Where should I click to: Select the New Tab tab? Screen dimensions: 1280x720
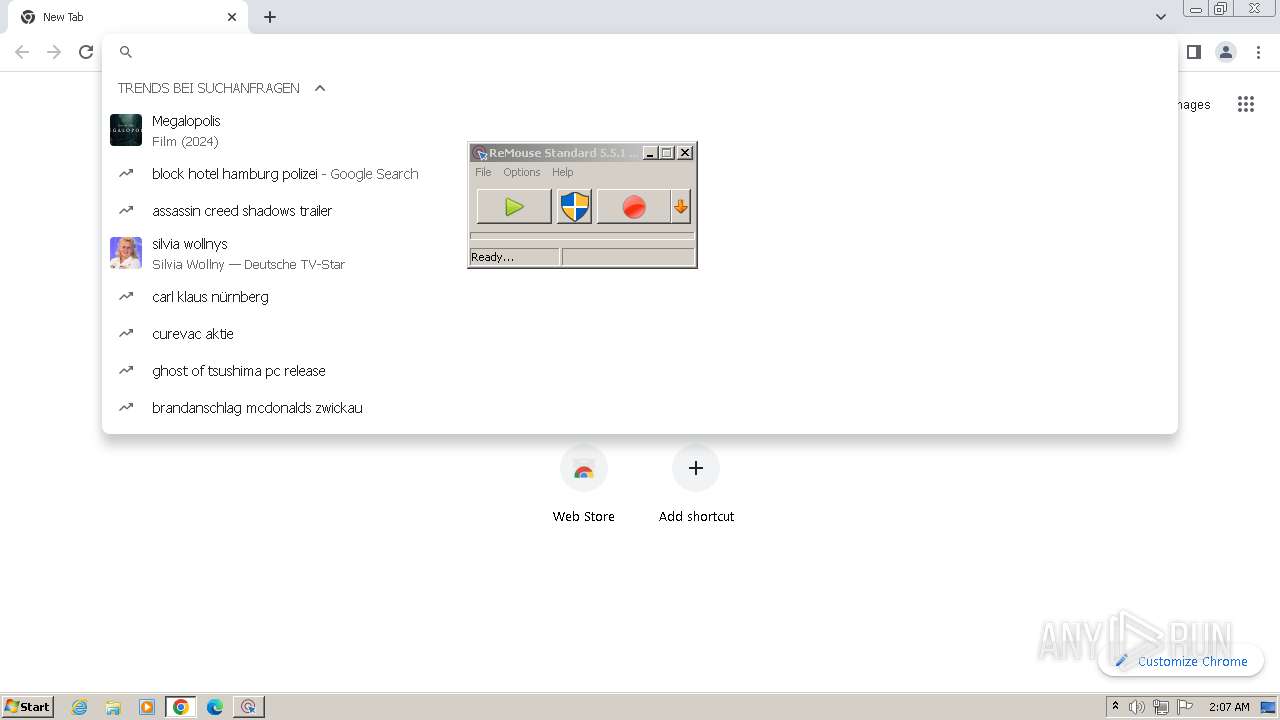click(128, 17)
